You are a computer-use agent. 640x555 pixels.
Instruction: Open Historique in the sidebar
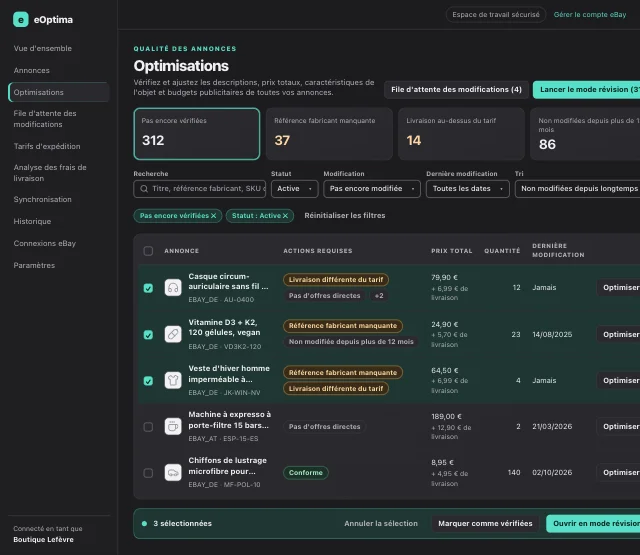[x=32, y=221]
